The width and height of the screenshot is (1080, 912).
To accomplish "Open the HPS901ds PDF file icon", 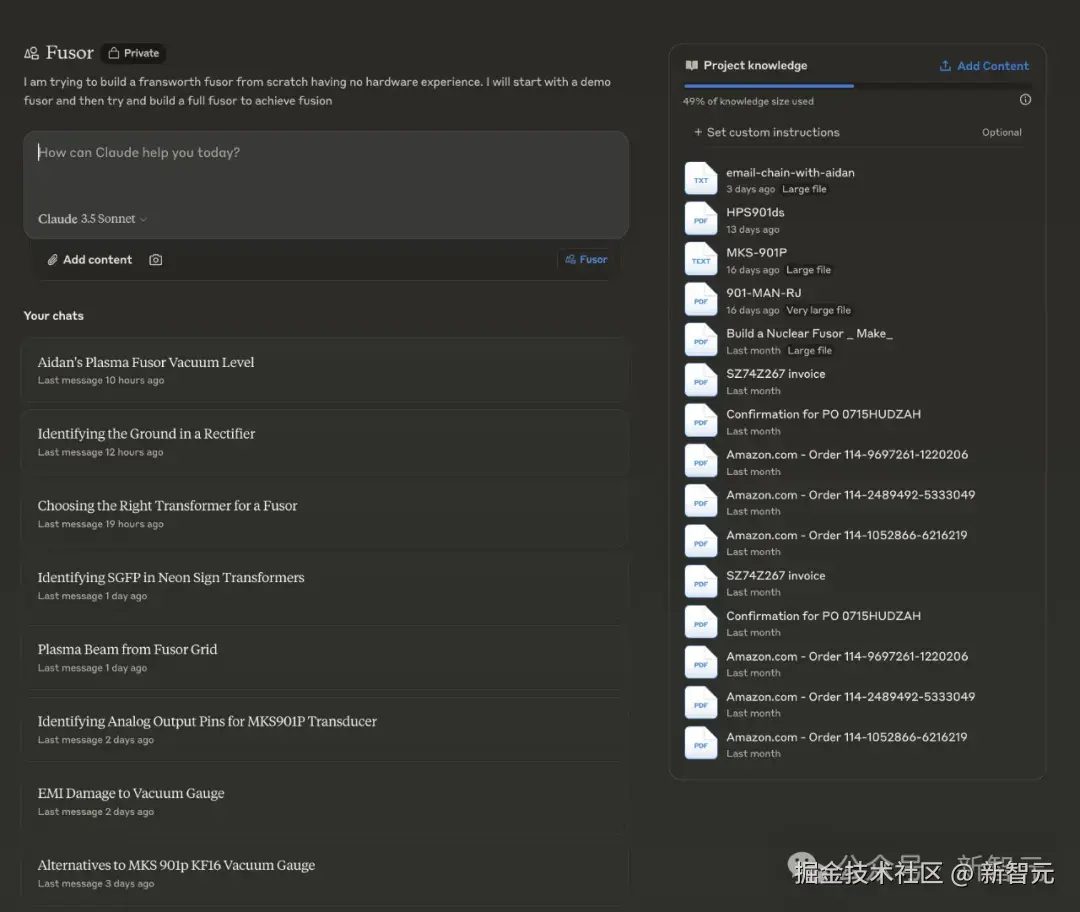I will [700, 220].
